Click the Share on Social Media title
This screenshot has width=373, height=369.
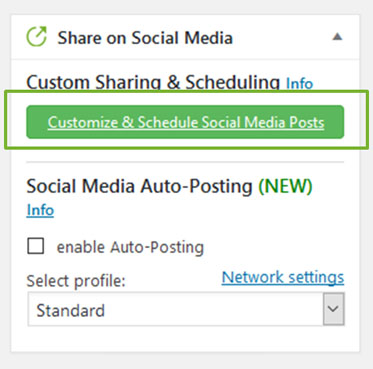click(145, 37)
